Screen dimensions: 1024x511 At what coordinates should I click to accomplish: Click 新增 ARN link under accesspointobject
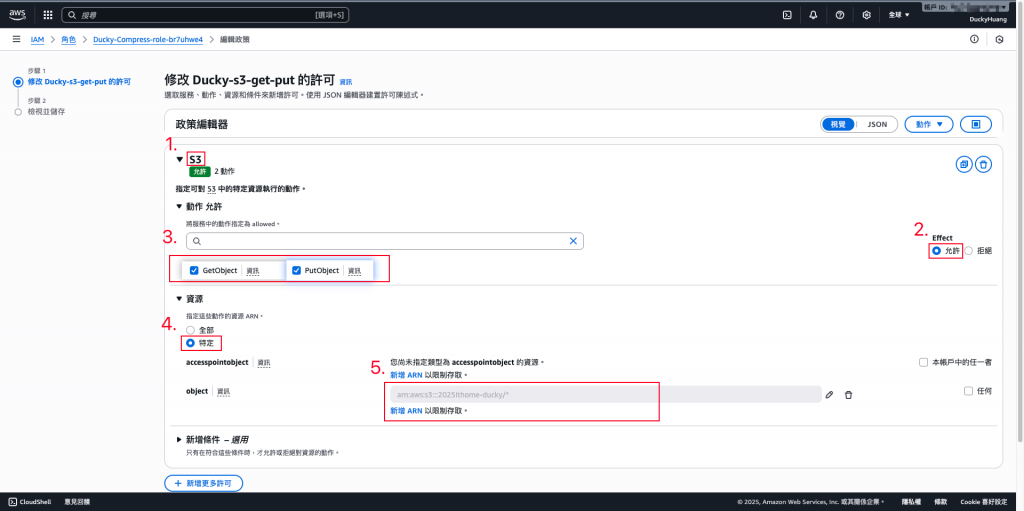tap(406, 375)
